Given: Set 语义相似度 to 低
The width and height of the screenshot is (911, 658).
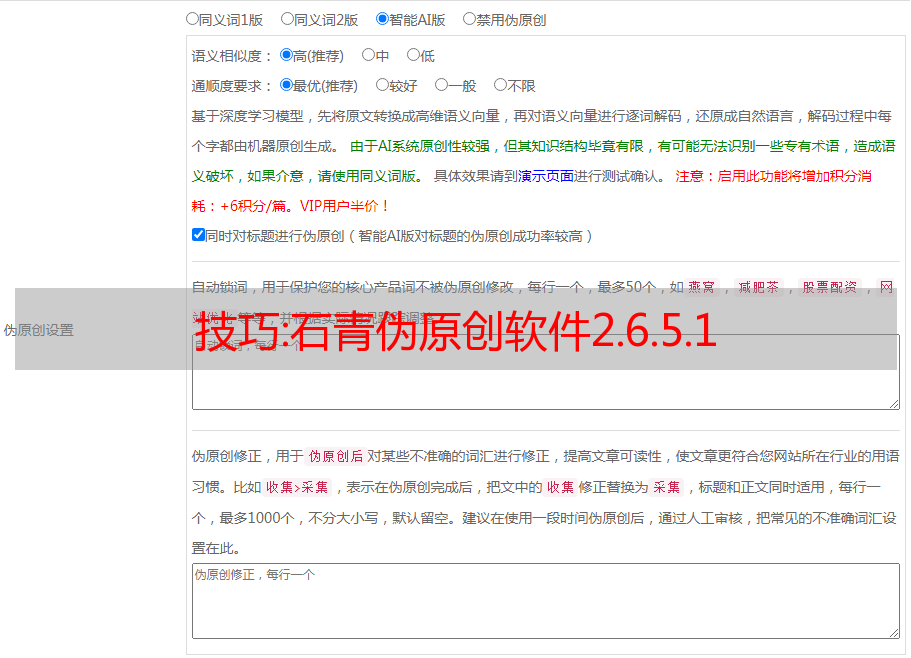Looking at the screenshot, I should [x=413, y=55].
